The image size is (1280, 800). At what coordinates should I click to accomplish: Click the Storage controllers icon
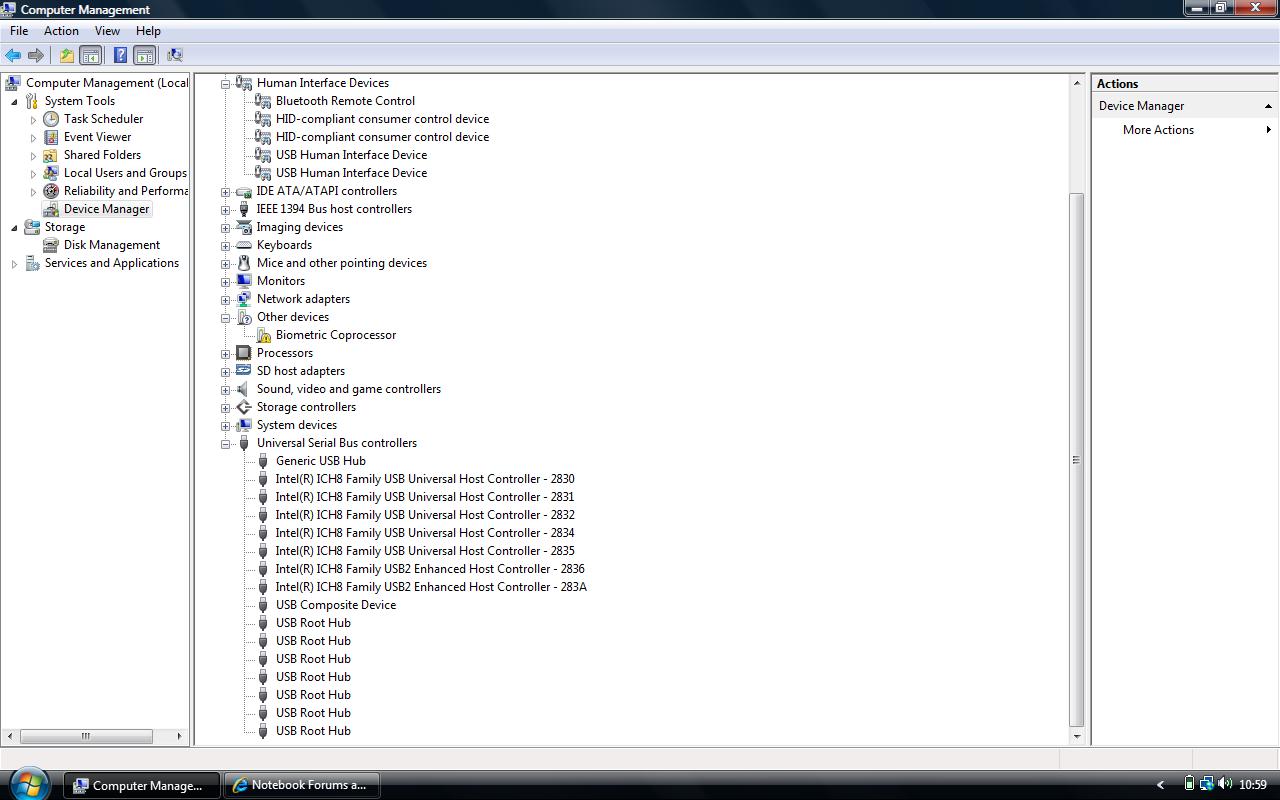click(x=244, y=407)
